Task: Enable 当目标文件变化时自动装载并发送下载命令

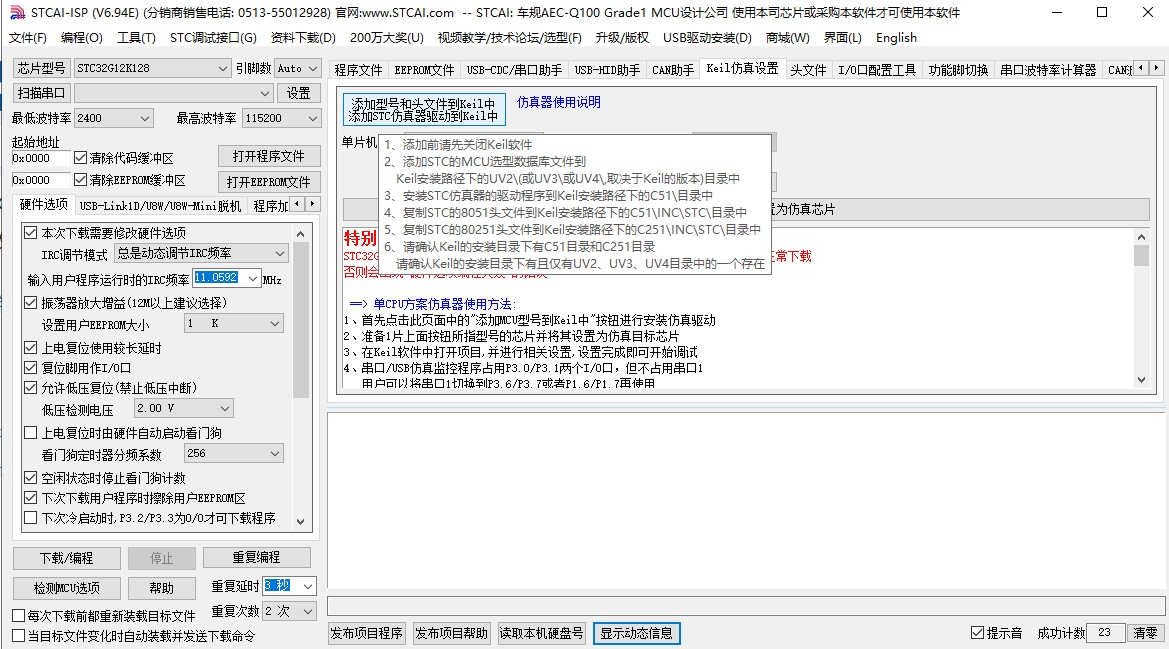Action: pos(19,636)
